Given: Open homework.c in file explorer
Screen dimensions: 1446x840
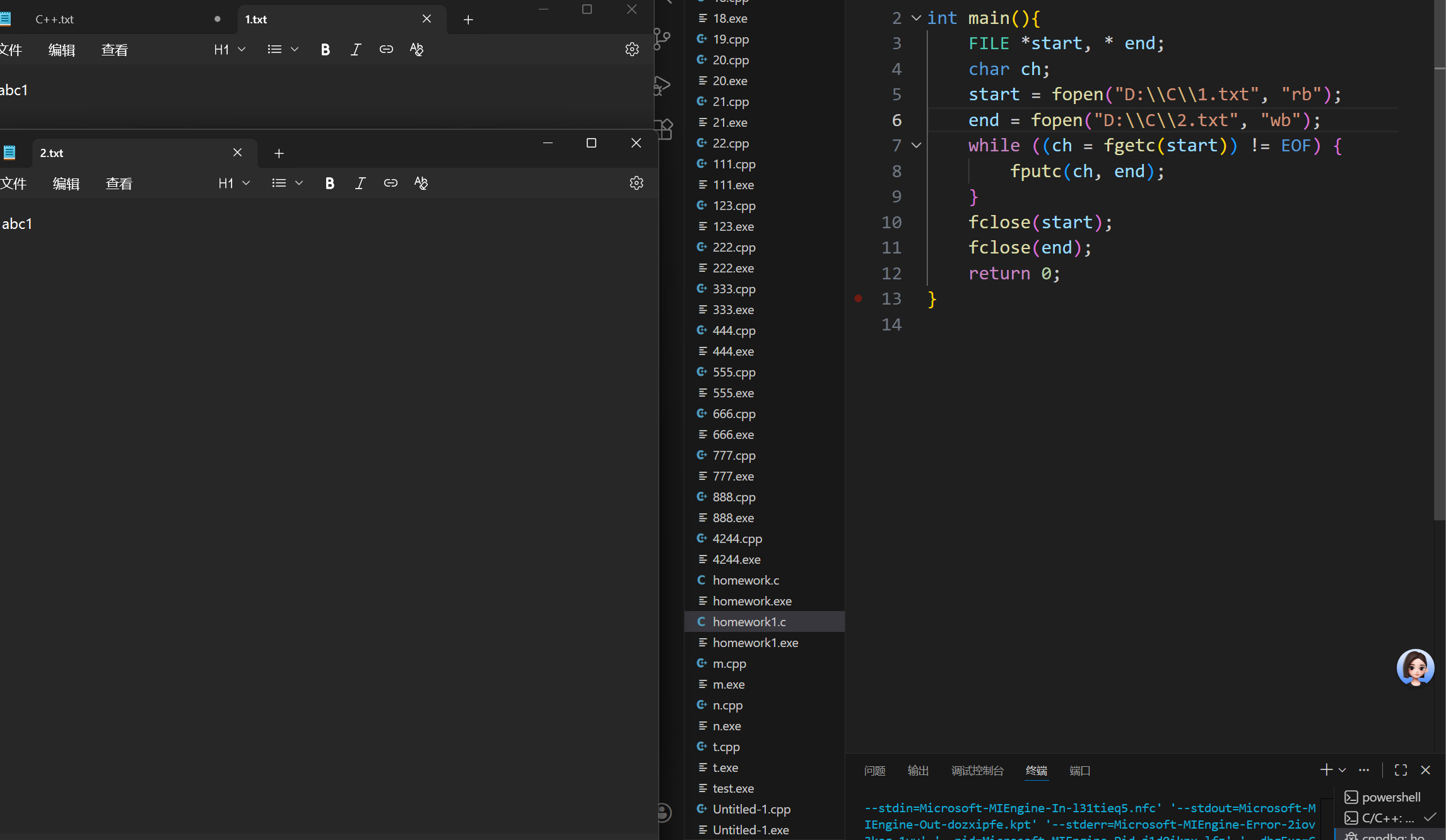Looking at the screenshot, I should [746, 580].
